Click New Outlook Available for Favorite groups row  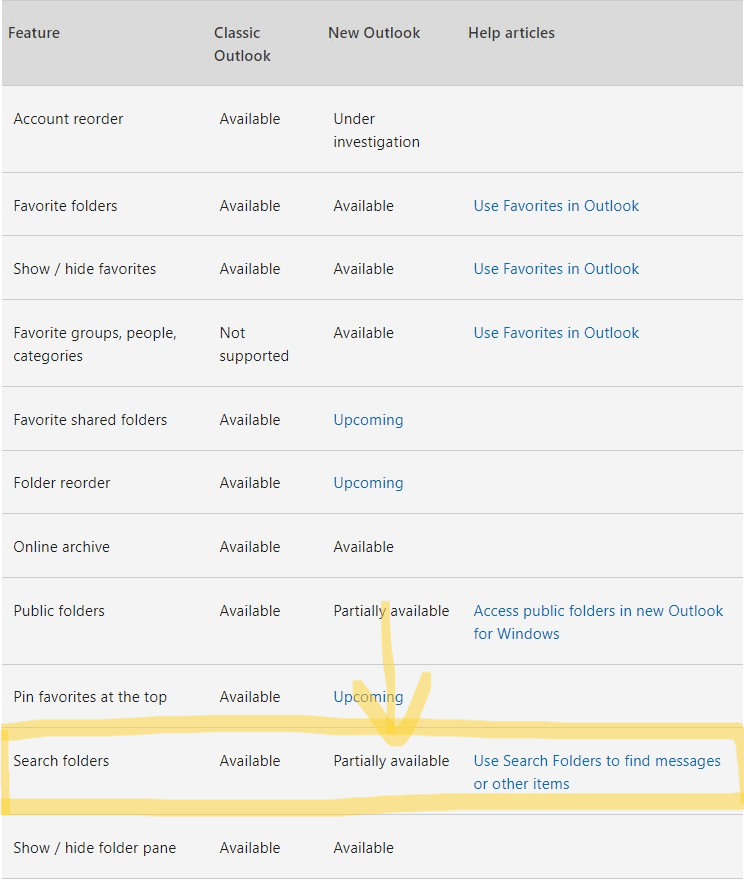[363, 333]
